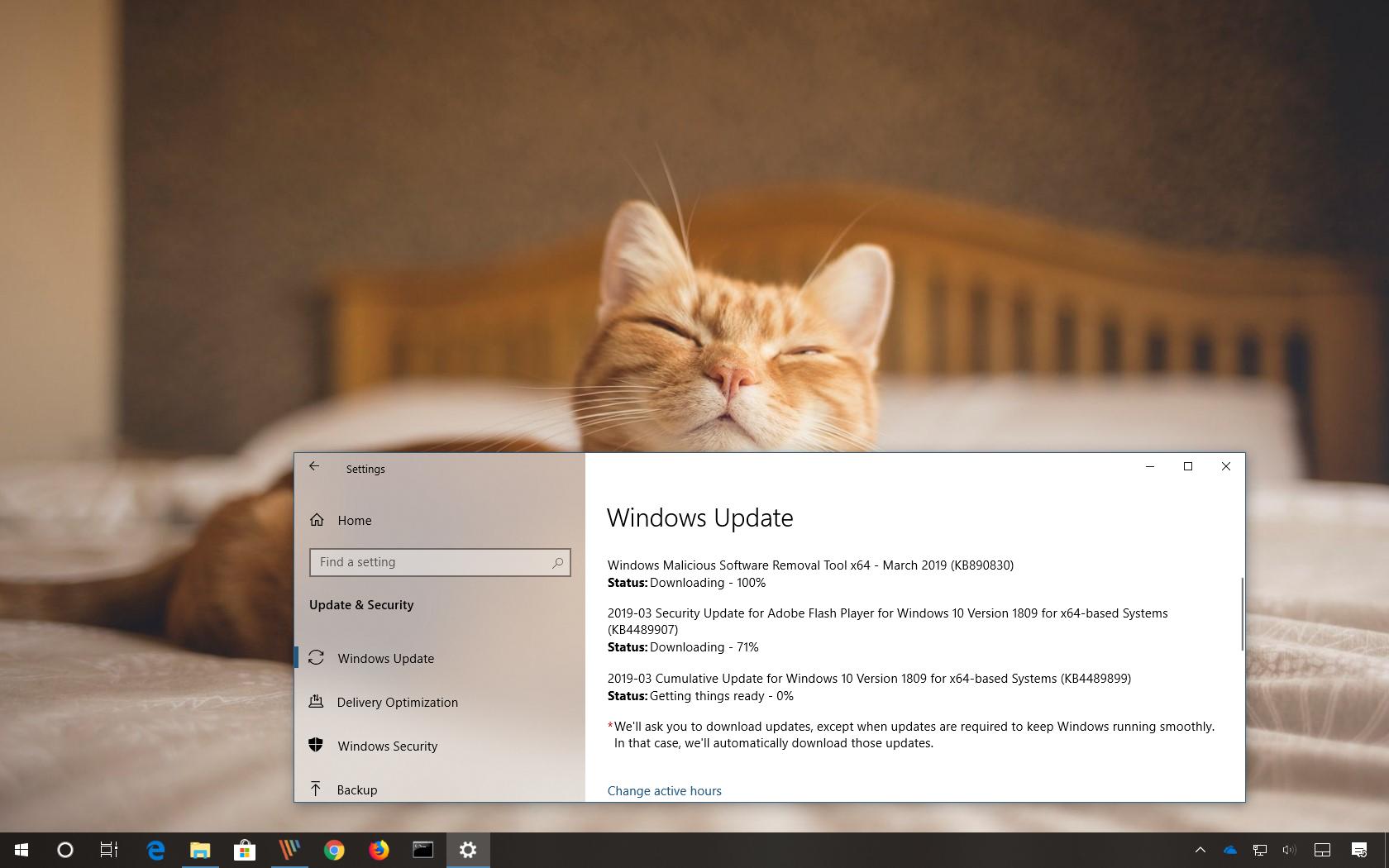Click the Backup upward arrow icon

click(x=316, y=789)
